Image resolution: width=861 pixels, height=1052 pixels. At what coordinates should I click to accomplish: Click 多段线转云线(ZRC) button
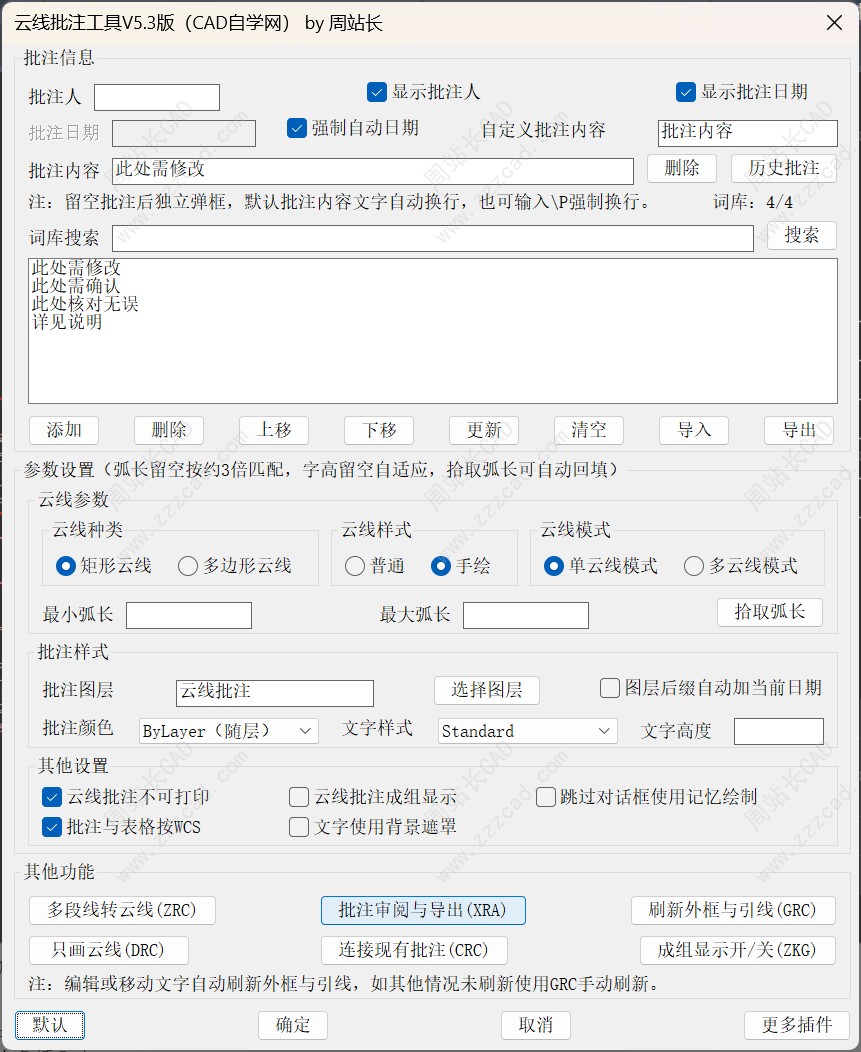[122, 910]
